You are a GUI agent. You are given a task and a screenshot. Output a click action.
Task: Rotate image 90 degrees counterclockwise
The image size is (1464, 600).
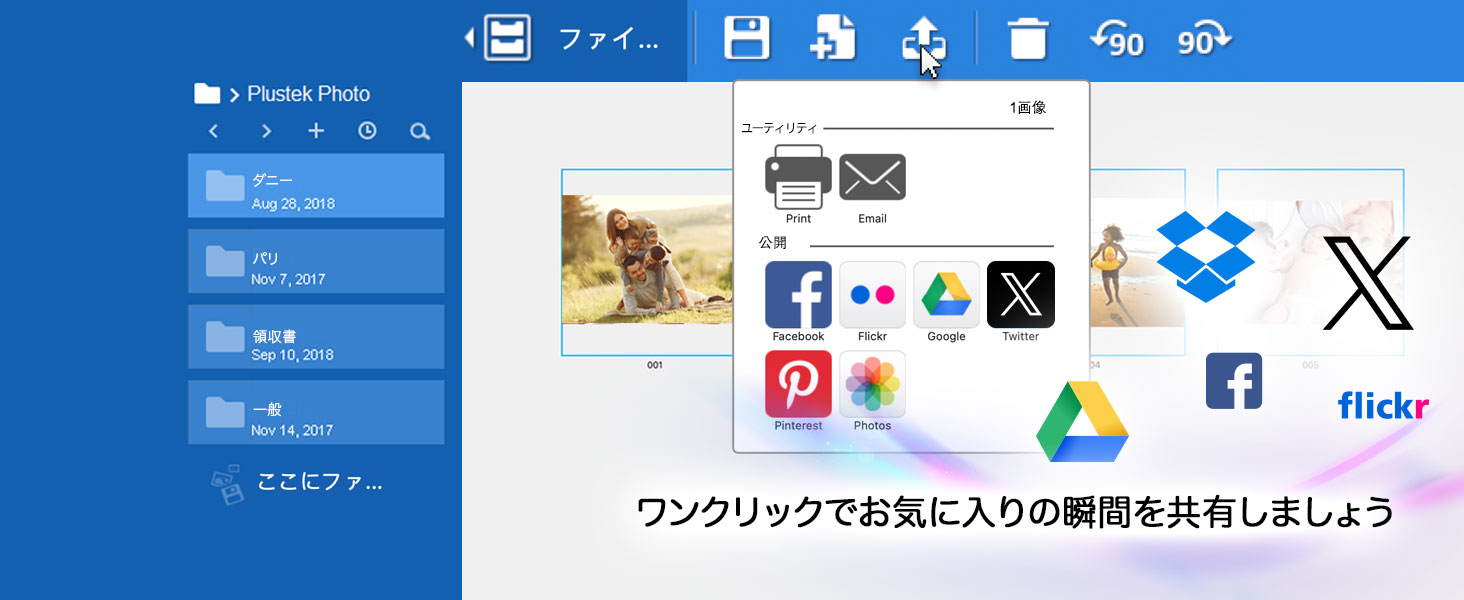pos(1116,40)
